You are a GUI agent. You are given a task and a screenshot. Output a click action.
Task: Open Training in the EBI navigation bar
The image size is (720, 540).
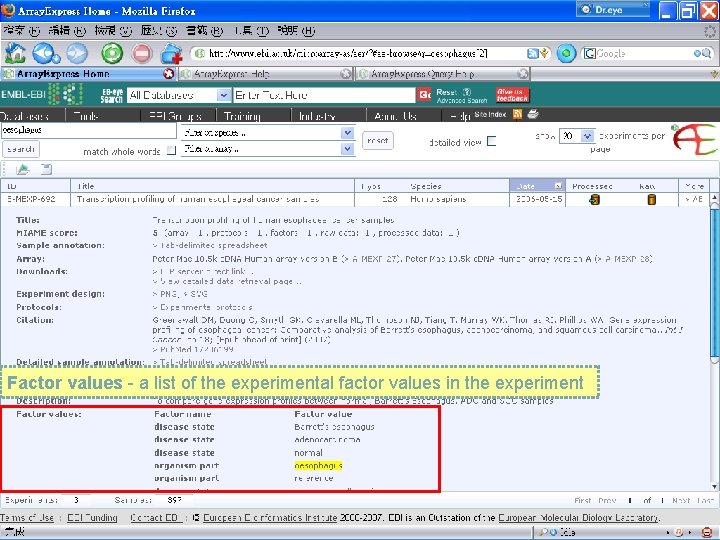[242, 116]
